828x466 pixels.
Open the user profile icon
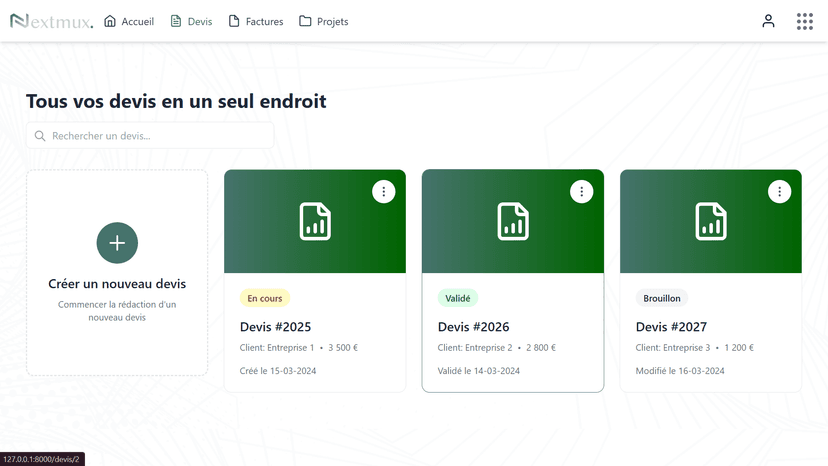pos(768,21)
